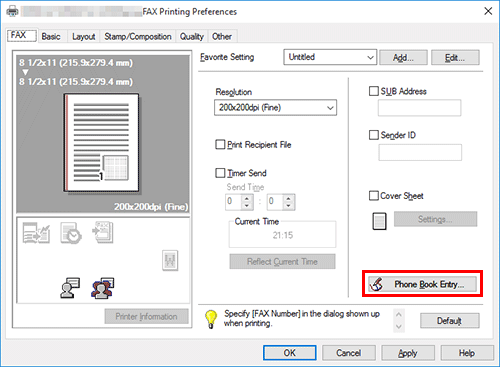
Task: Click the FAX cover sheet status icon
Action: tap(102, 232)
